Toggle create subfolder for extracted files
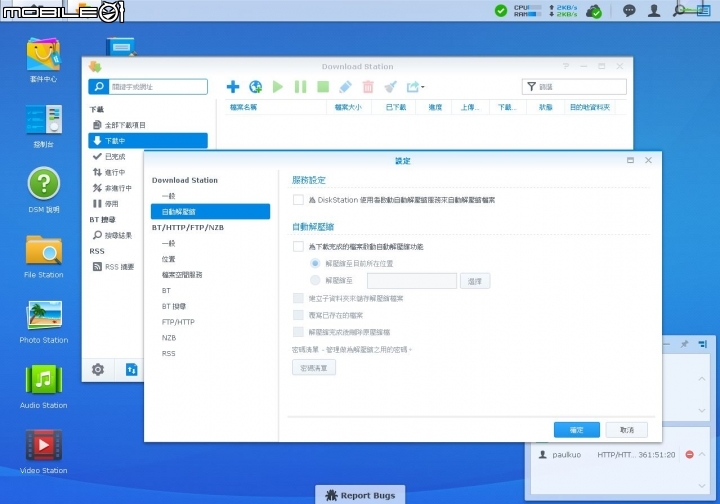This screenshot has height=504, width=720. 298,298
